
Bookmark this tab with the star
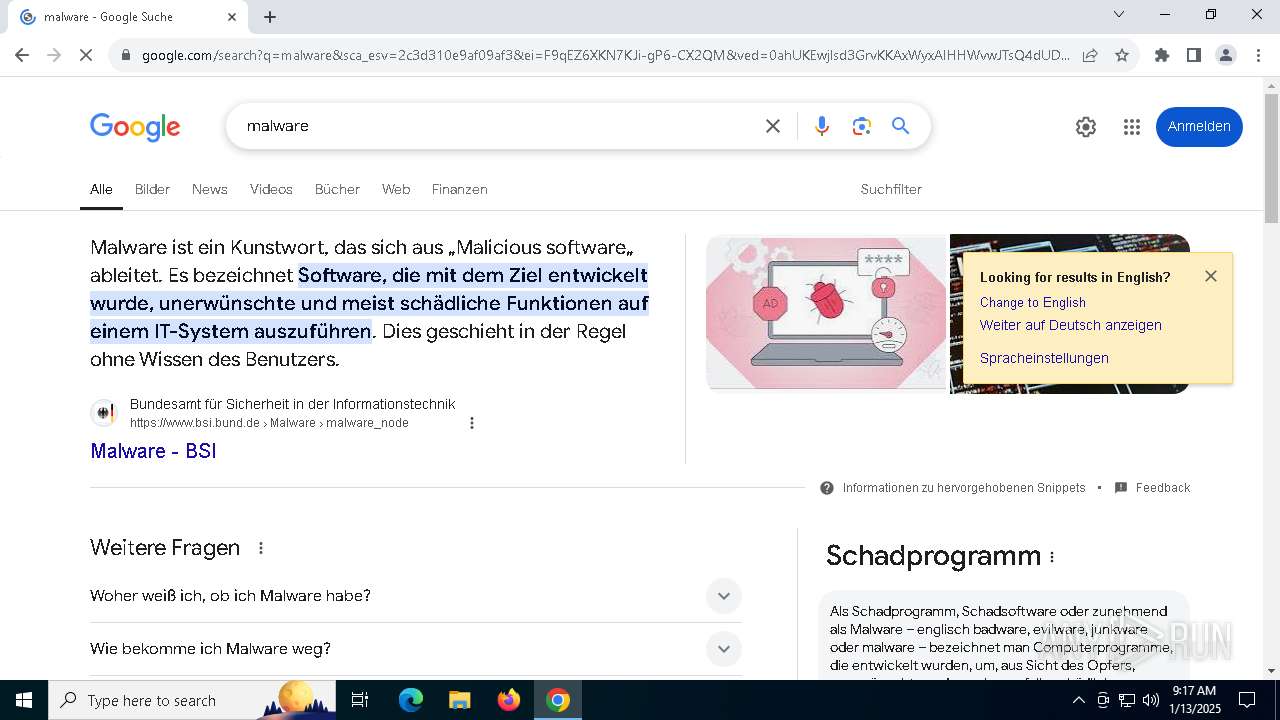tap(1122, 55)
